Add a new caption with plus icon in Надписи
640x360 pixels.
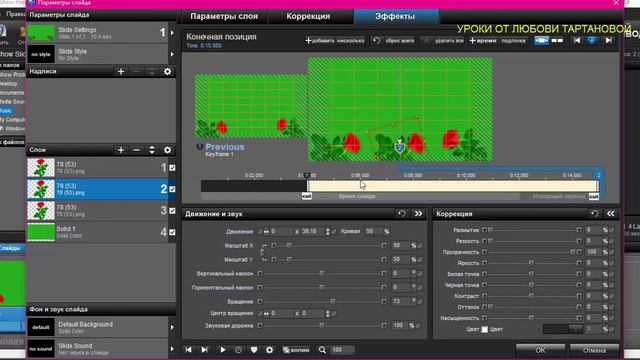[x=121, y=71]
